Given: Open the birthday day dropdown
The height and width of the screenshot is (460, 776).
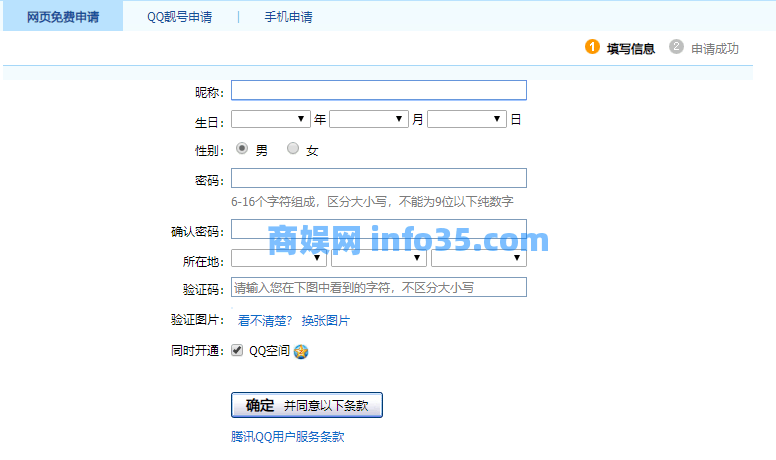Looking at the screenshot, I should [467, 119].
